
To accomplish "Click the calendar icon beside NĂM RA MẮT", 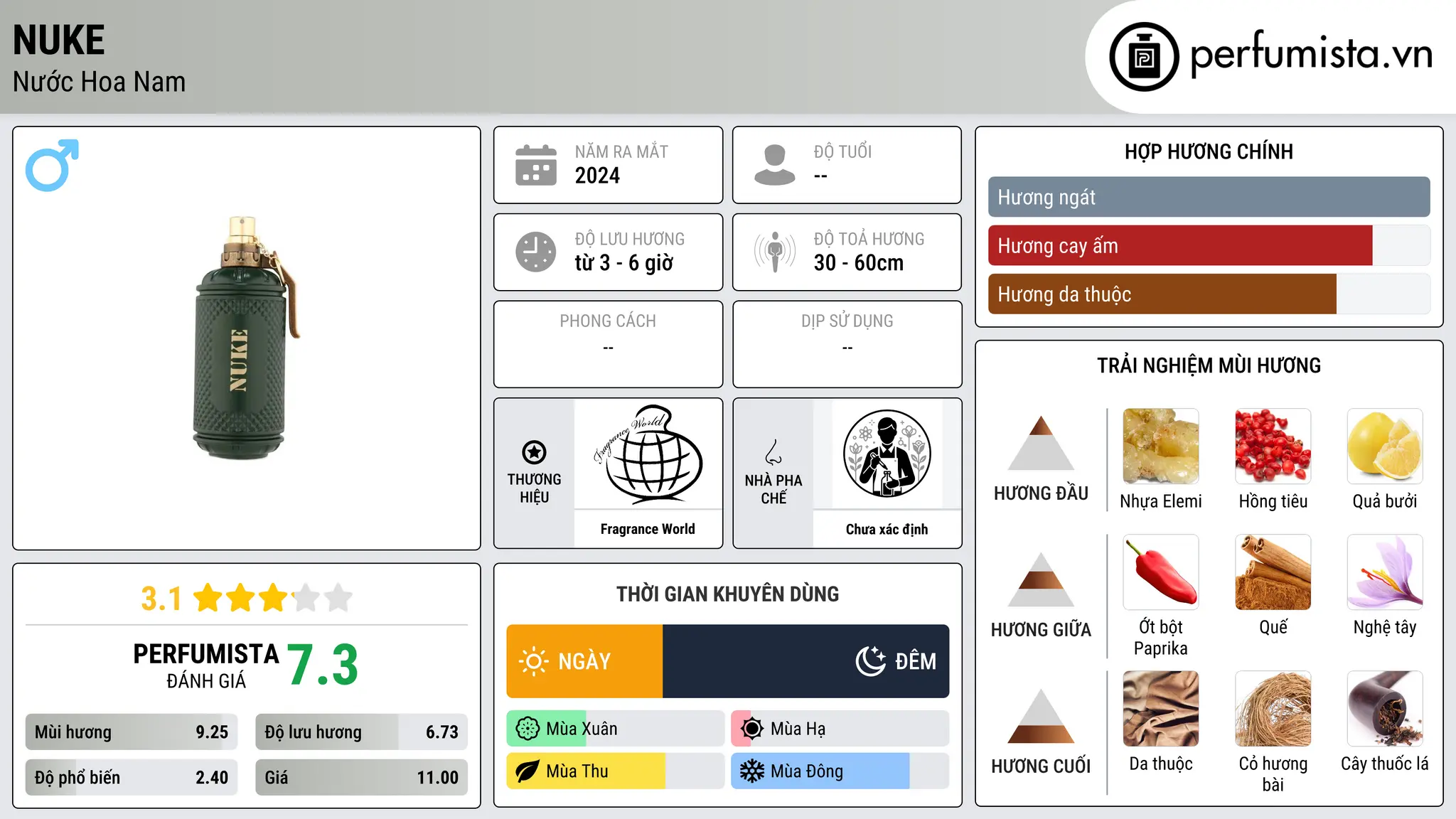I will 536,165.
